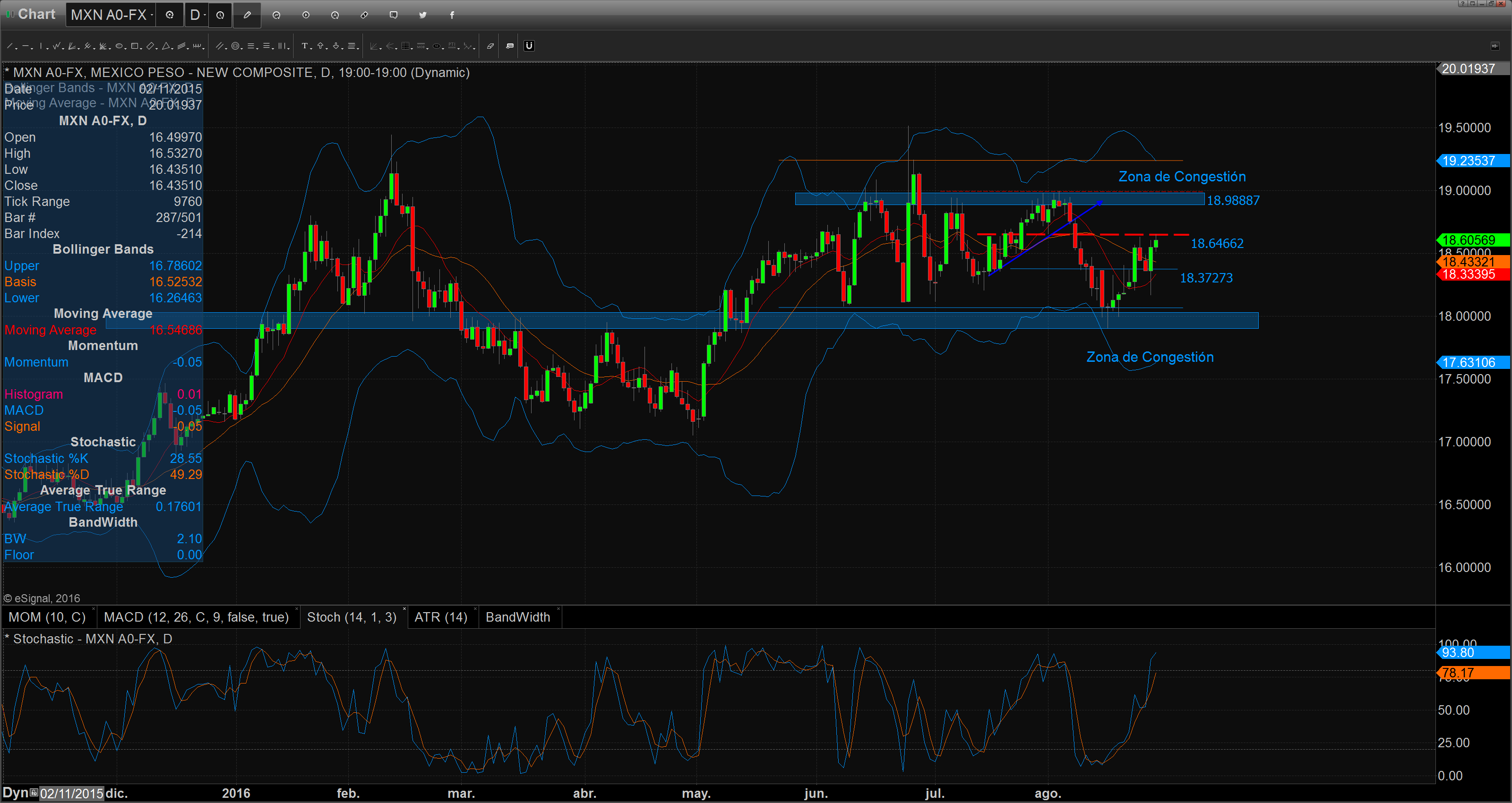Select the rectangle drawing tool
Image resolution: width=1512 pixels, height=803 pixels.
pyautogui.click(x=134, y=46)
